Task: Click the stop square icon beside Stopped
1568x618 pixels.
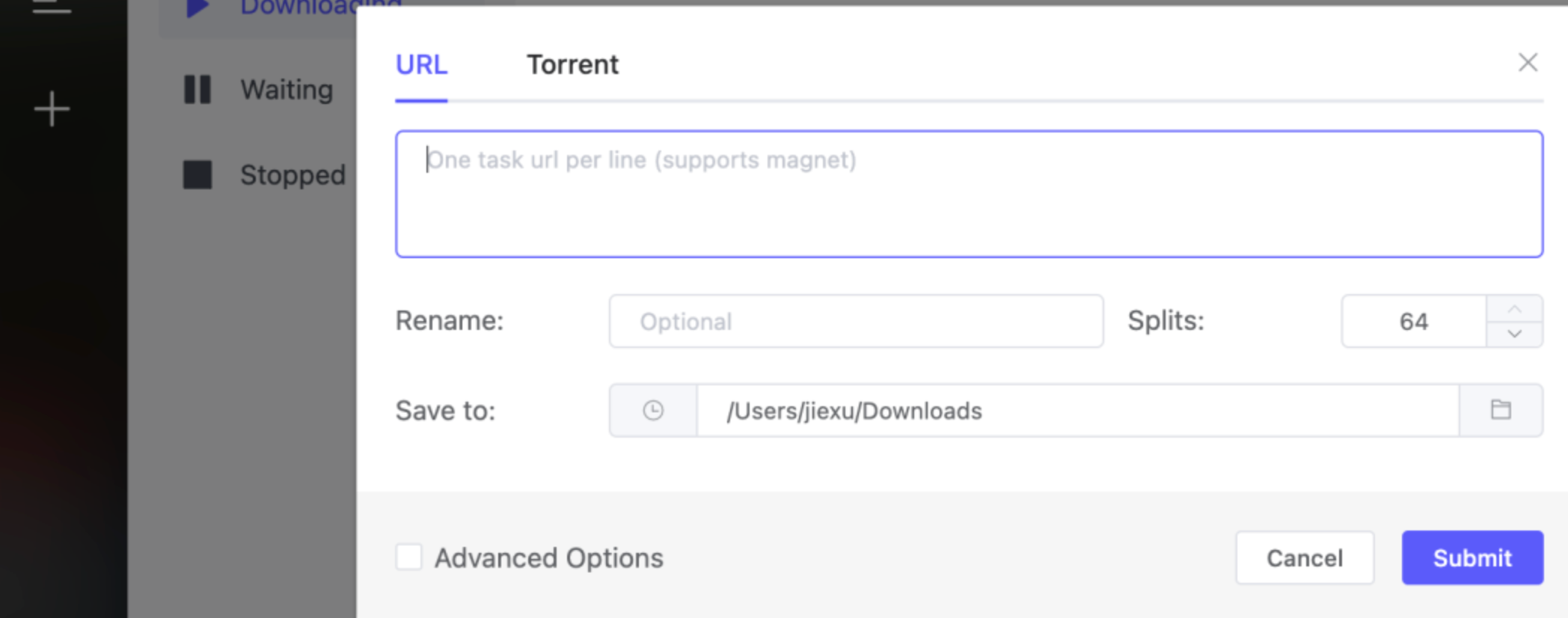Action: (x=197, y=174)
